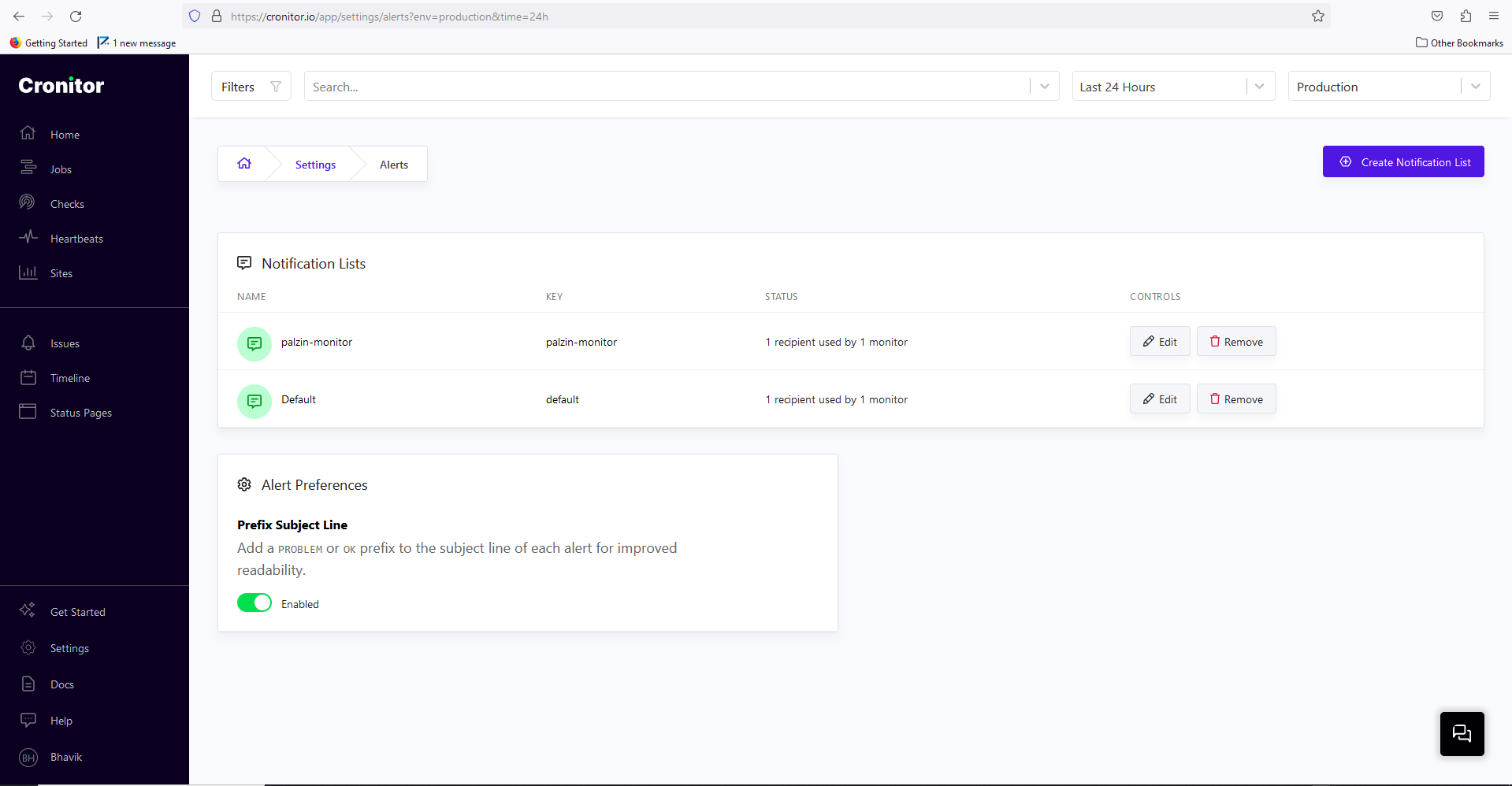This screenshot has width=1512, height=786.
Task: Click Settings in the breadcrumb
Action: pyautogui.click(x=315, y=165)
